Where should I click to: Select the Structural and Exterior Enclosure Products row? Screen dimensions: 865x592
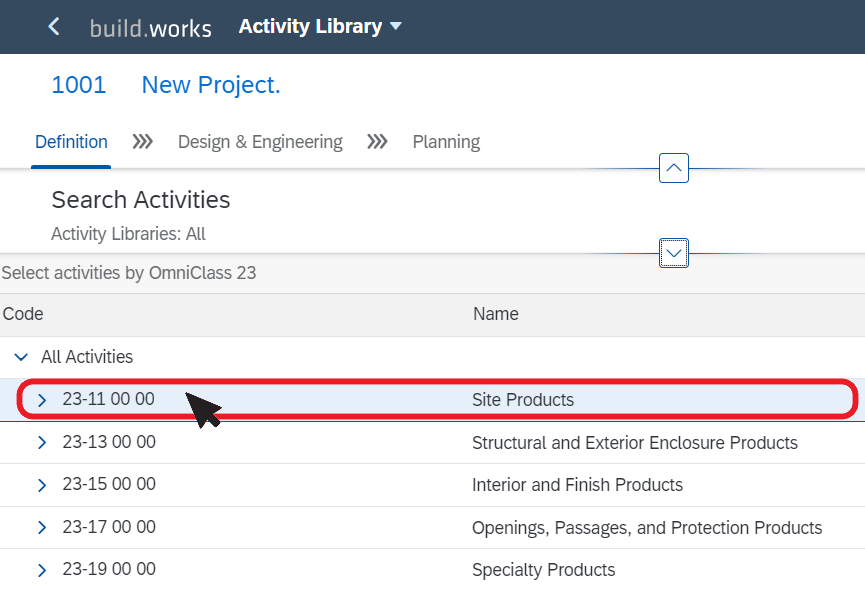[432, 442]
